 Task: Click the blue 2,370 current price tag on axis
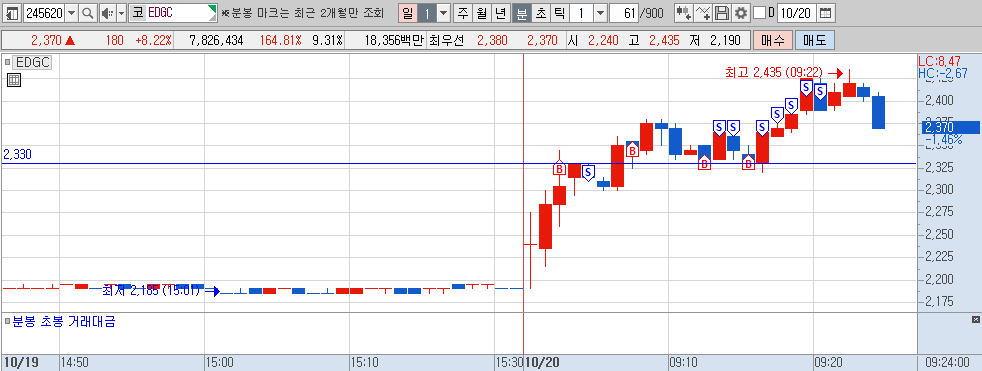[950, 127]
